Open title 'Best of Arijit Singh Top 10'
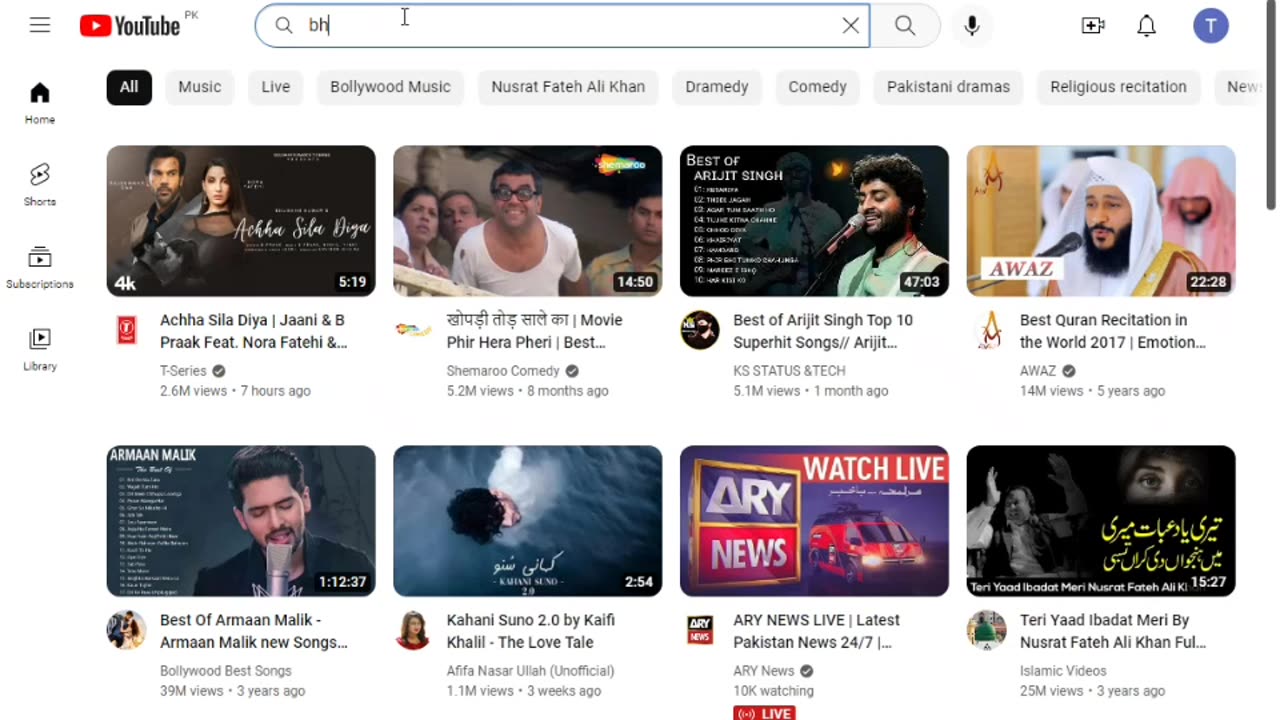Image resolution: width=1280 pixels, height=720 pixels. point(823,331)
